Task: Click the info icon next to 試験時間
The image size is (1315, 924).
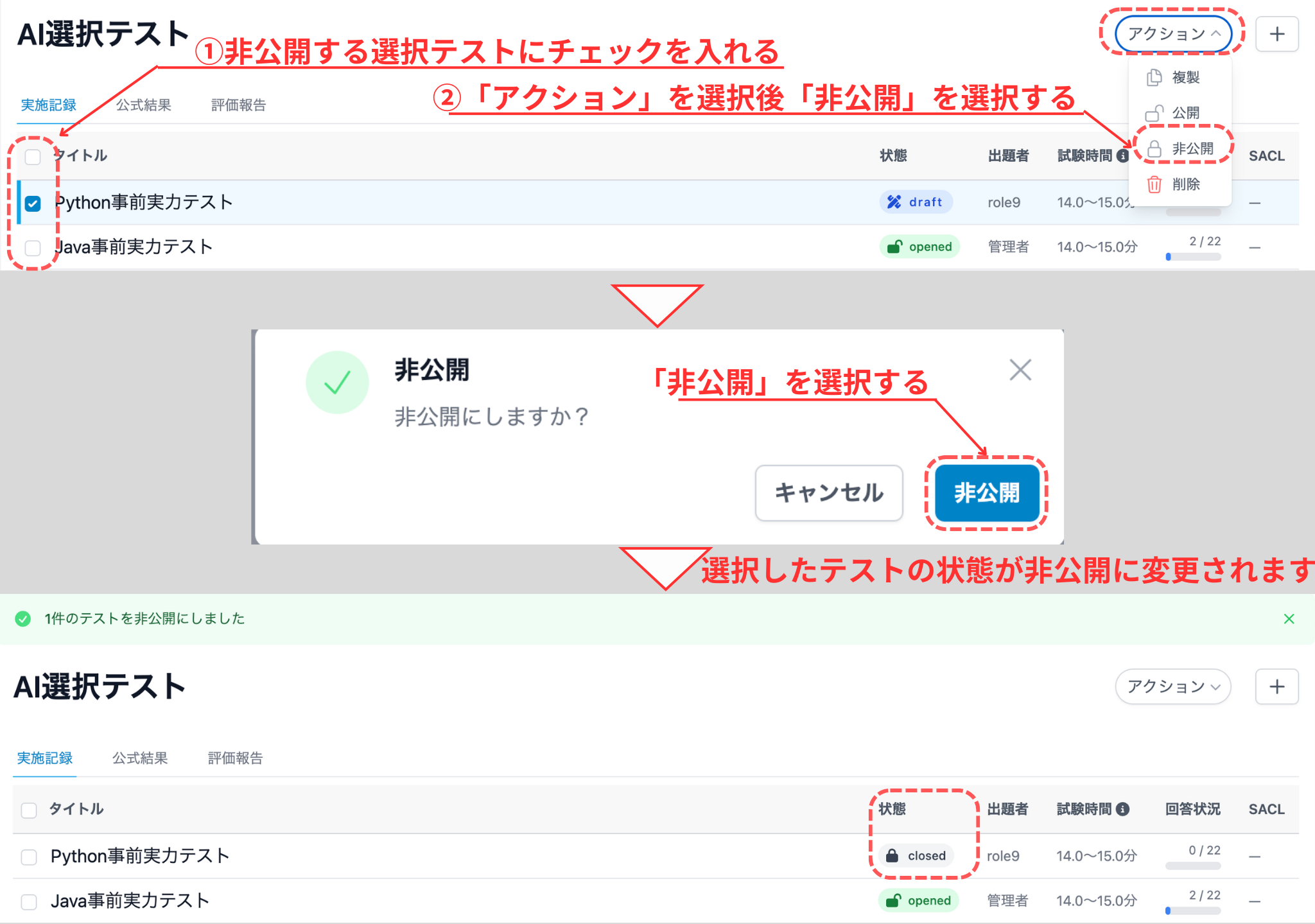Action: 1122,155
